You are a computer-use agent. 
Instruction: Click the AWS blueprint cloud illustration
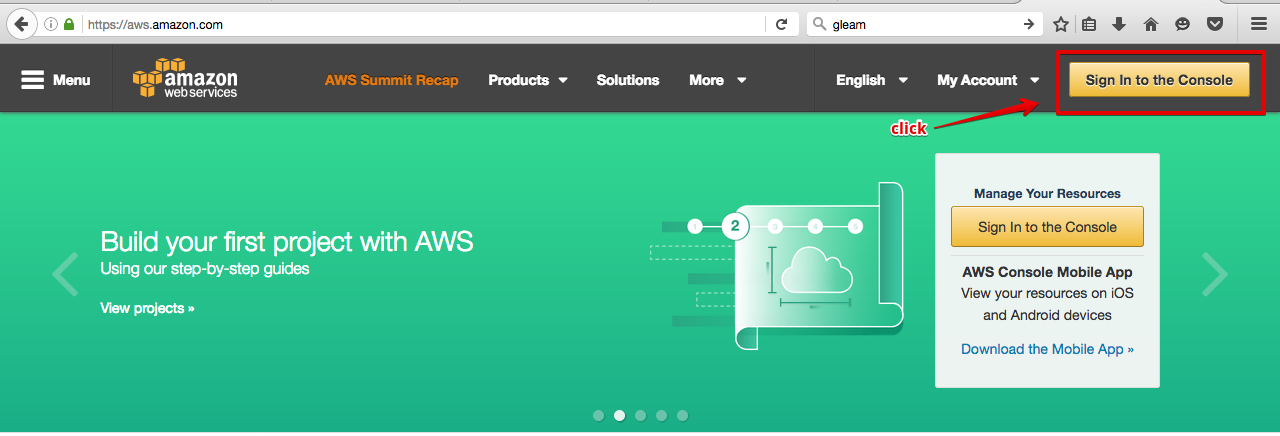click(x=777, y=265)
